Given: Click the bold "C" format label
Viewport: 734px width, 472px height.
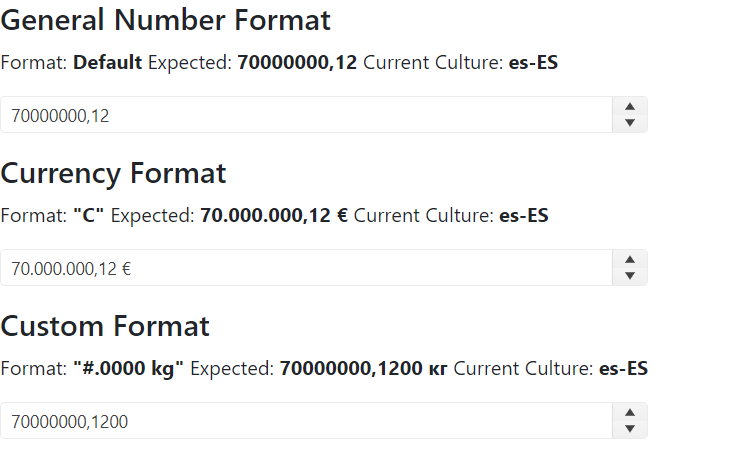Looking at the screenshot, I should (89, 215).
